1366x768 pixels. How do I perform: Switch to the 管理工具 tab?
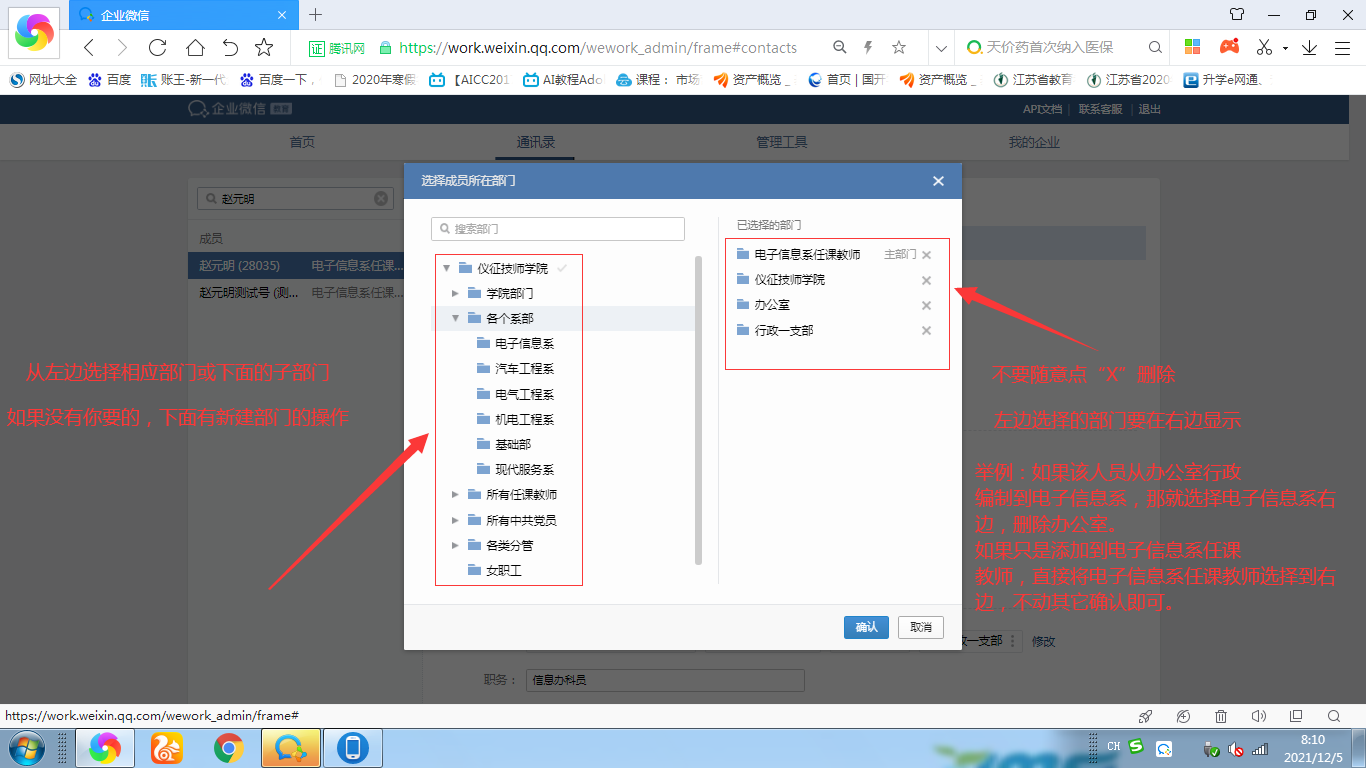(782, 142)
